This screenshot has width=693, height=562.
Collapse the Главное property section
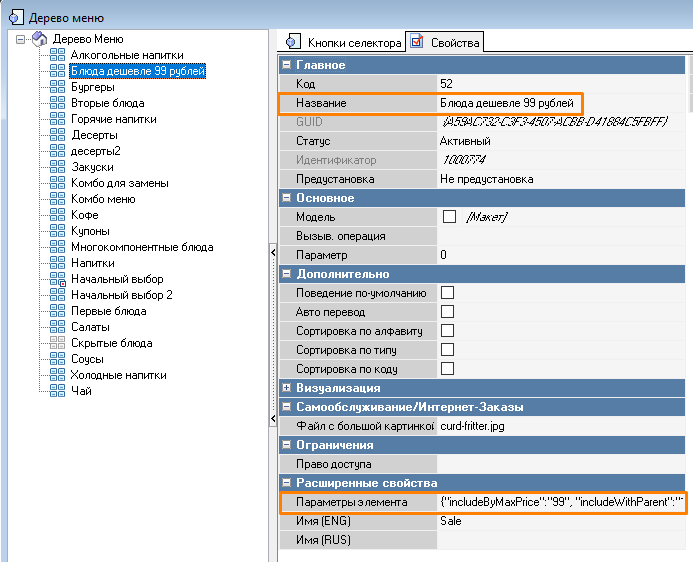(x=288, y=65)
